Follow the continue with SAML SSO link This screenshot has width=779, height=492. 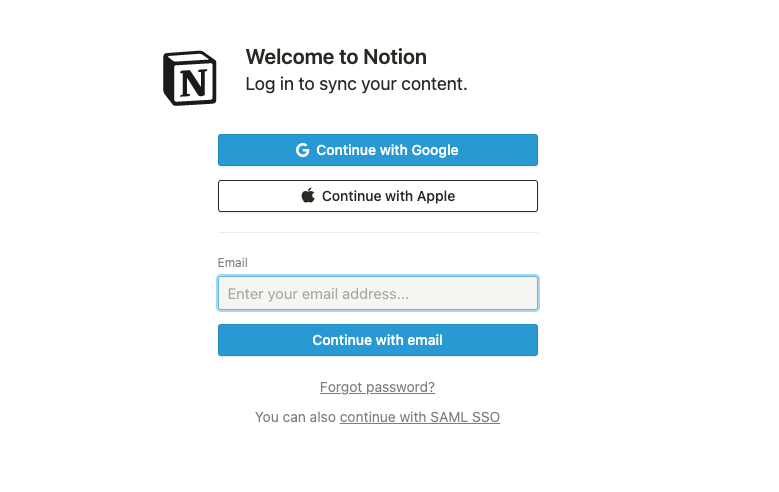(x=420, y=417)
